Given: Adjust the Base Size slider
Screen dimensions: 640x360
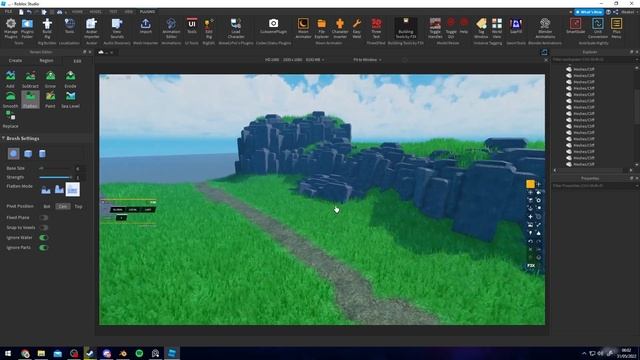Looking at the screenshot, I should pyautogui.click(x=56, y=168).
